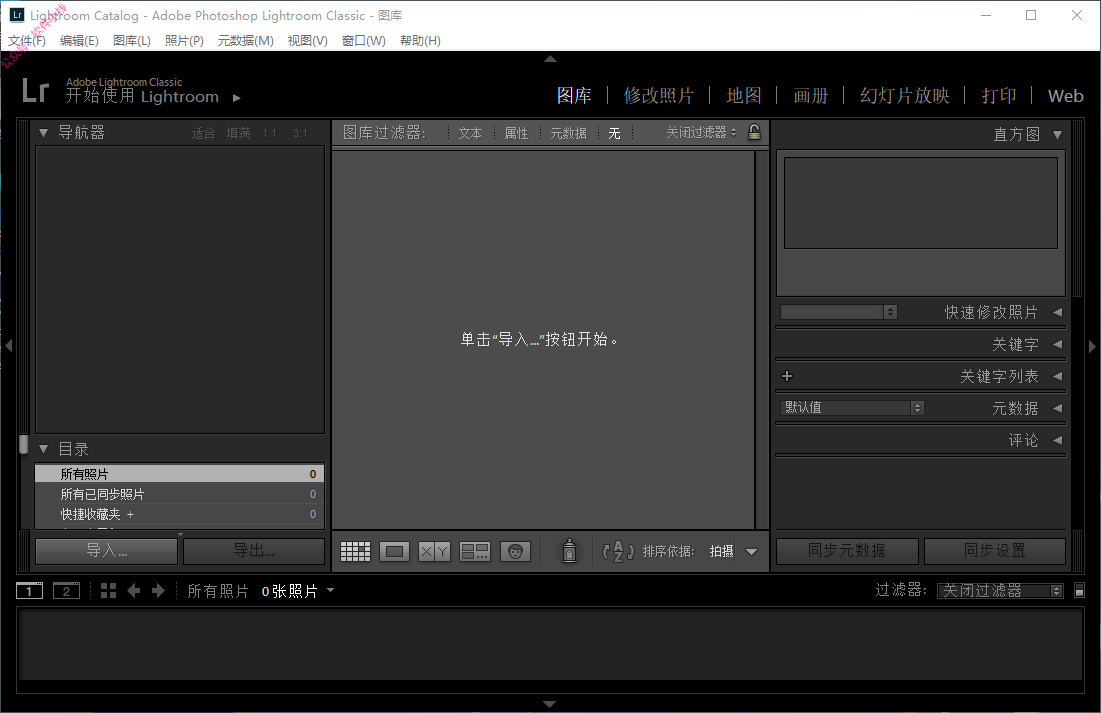Open activity center play arrow next to Lightroom

pyautogui.click(x=237, y=98)
